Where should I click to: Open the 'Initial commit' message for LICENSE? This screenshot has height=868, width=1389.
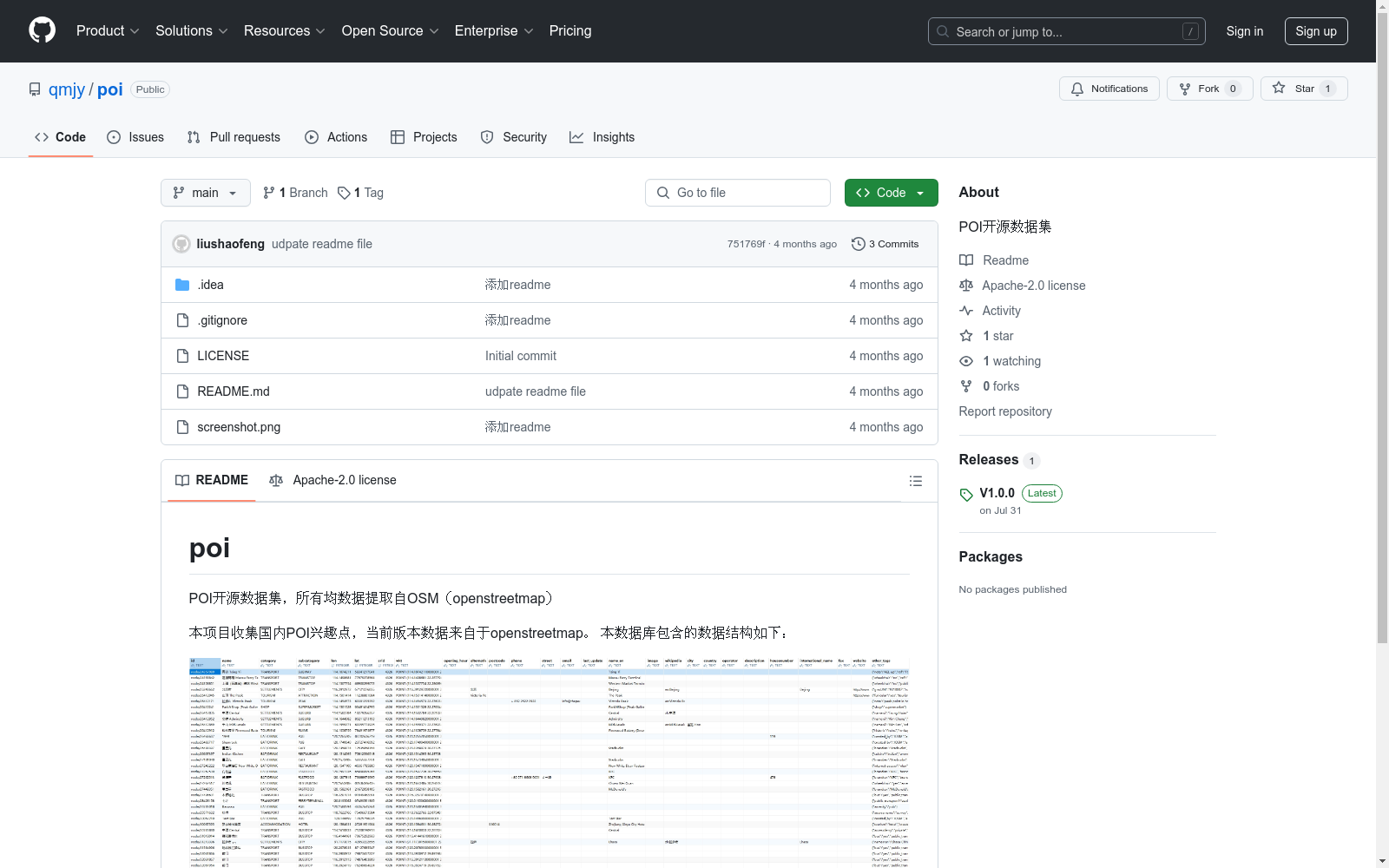point(521,356)
